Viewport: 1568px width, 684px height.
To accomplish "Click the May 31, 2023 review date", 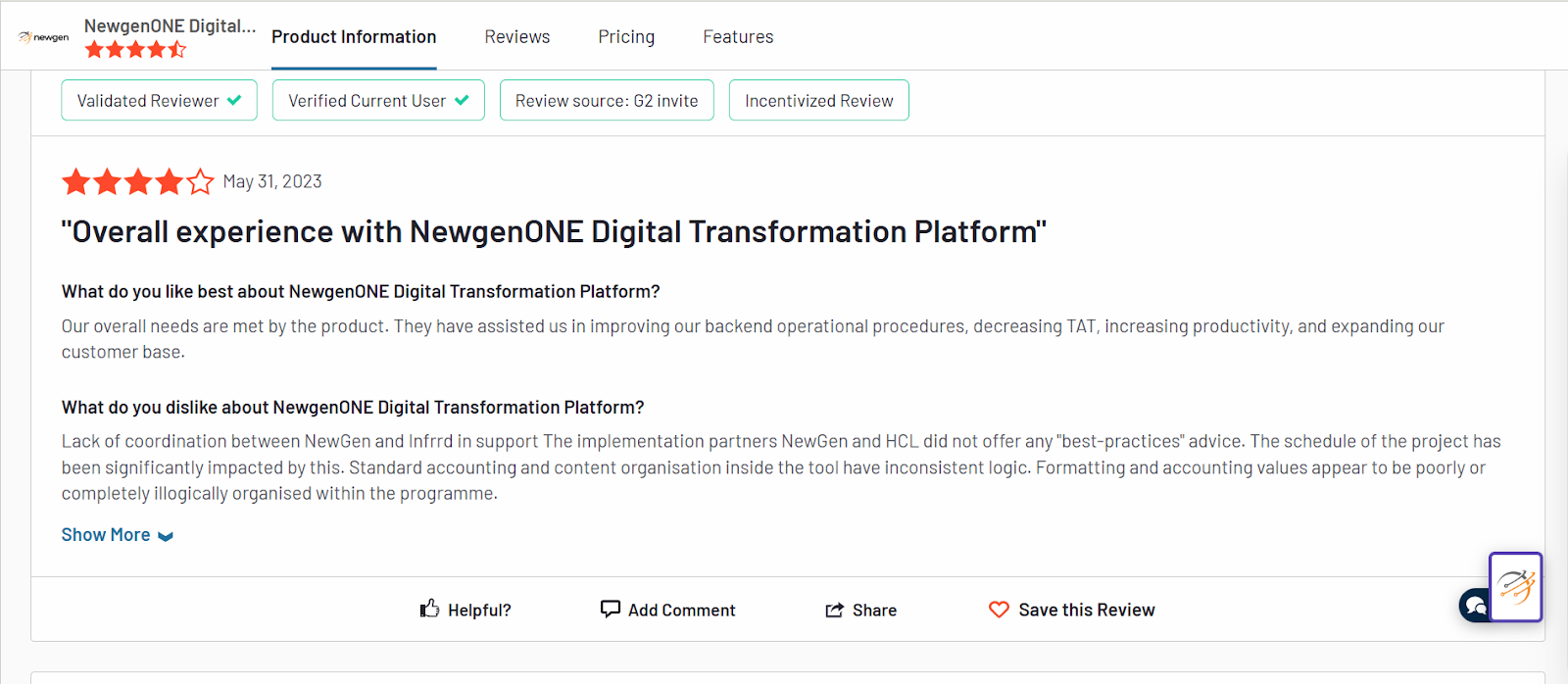I will (272, 181).
